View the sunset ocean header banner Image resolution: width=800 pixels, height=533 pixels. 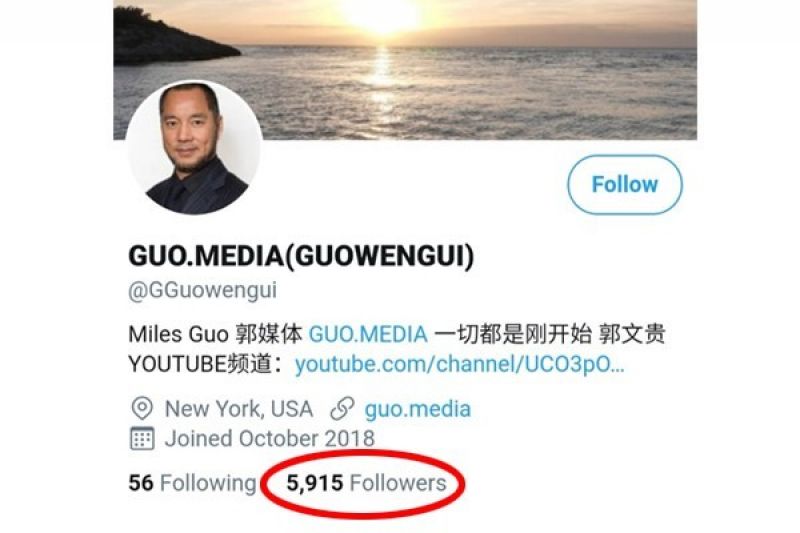(405, 69)
